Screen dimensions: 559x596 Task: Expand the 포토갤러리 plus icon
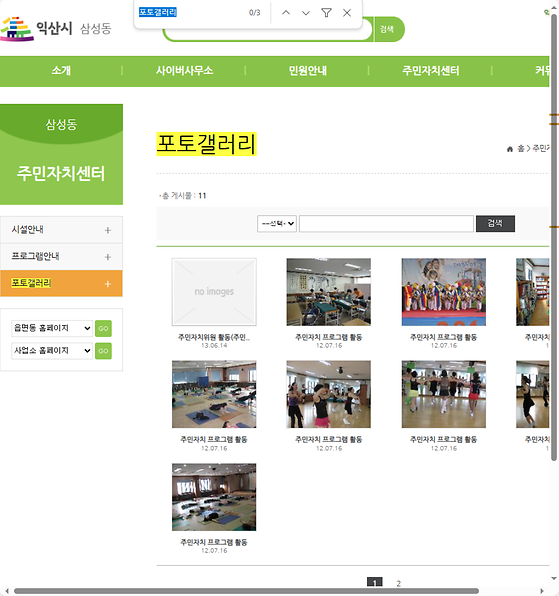tap(108, 284)
